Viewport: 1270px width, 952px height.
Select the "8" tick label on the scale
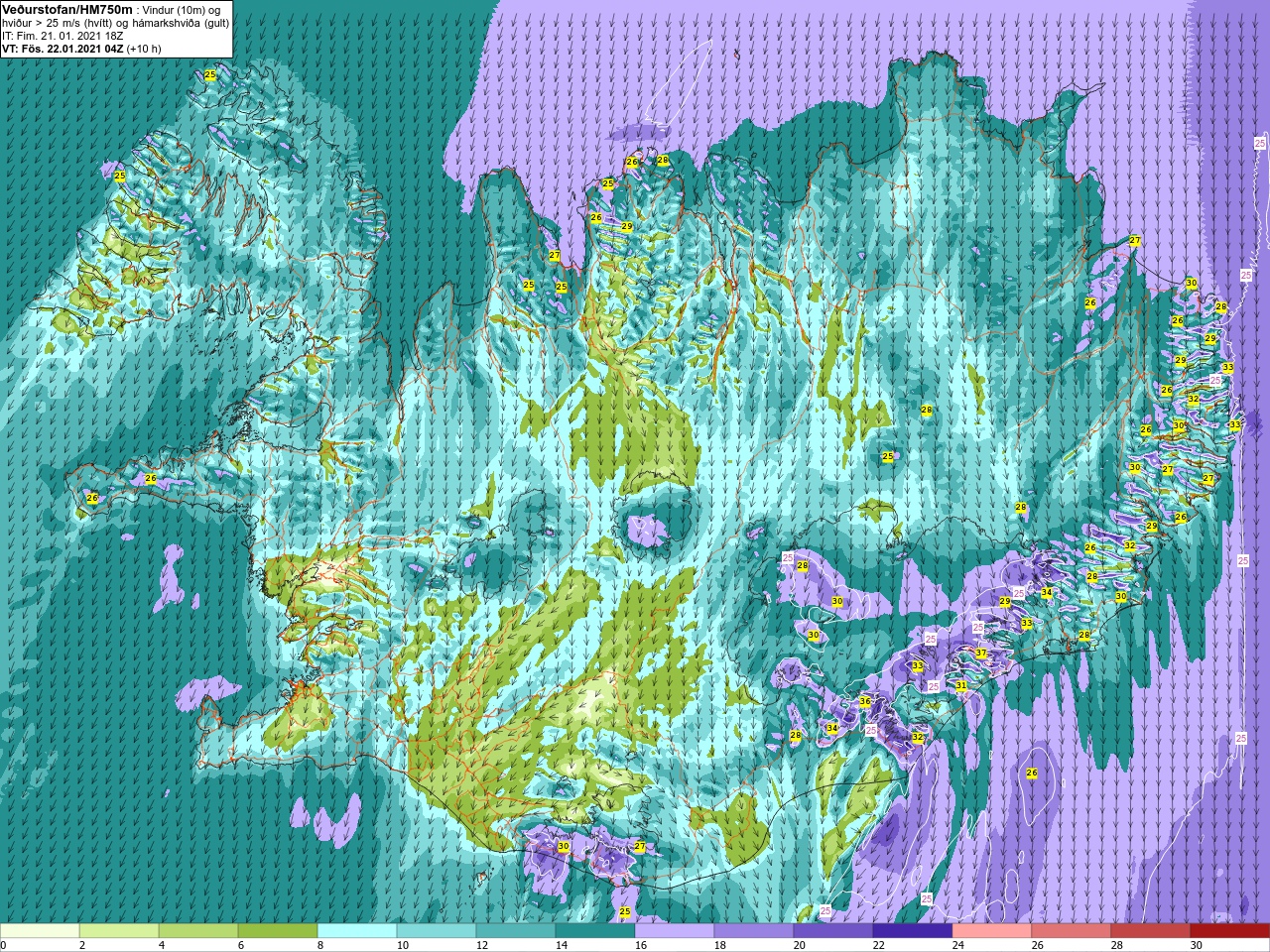coord(319,945)
